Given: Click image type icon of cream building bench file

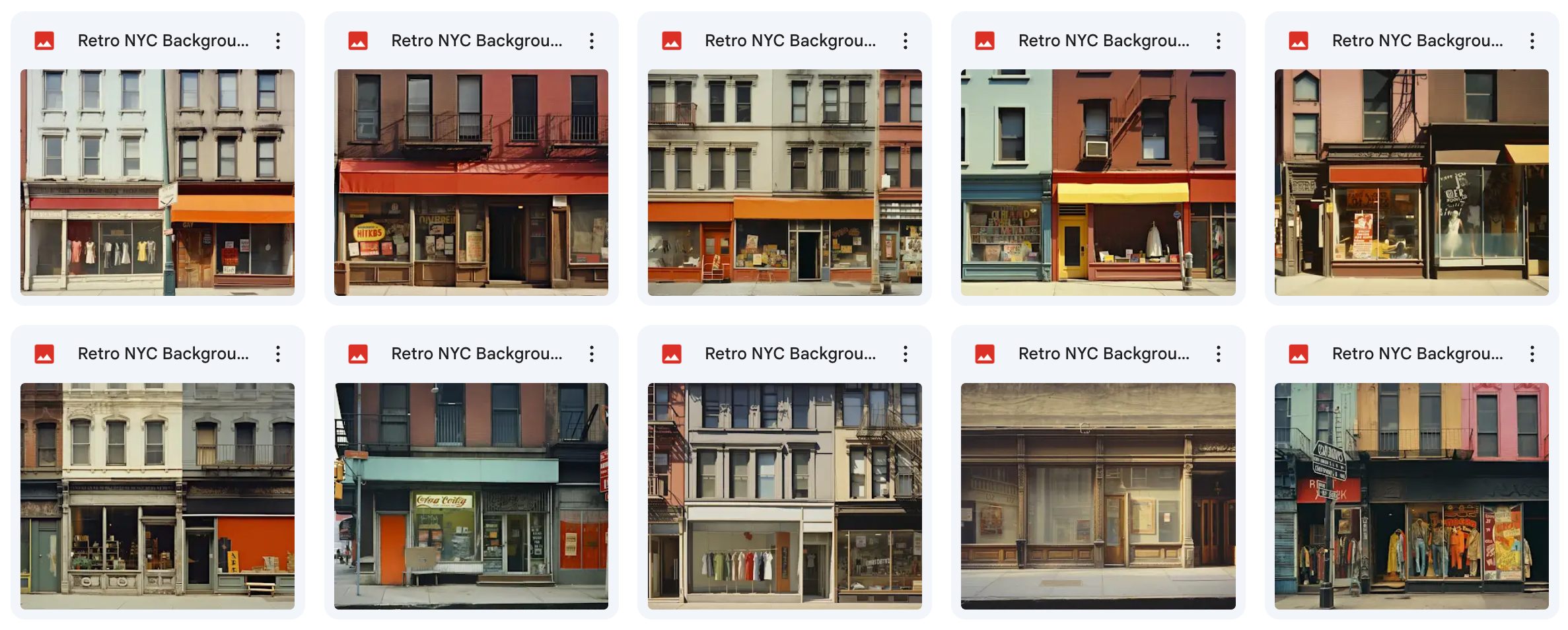Looking at the screenshot, I should coord(44,354).
